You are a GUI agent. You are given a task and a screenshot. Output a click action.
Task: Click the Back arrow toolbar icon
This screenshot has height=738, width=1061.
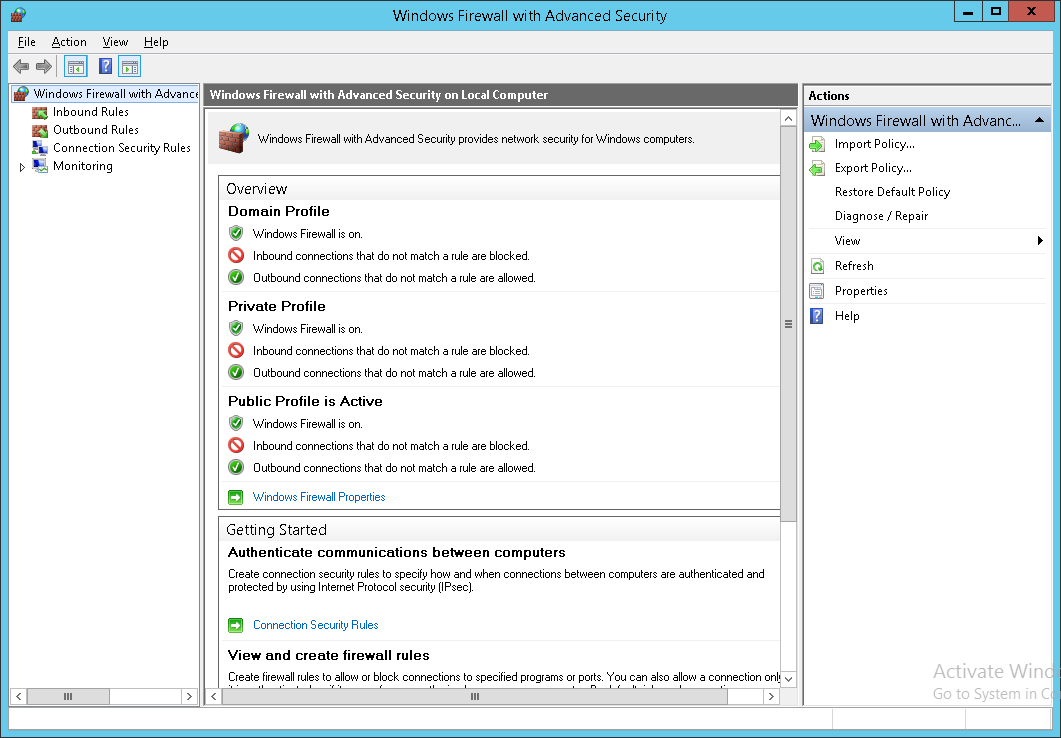point(21,66)
